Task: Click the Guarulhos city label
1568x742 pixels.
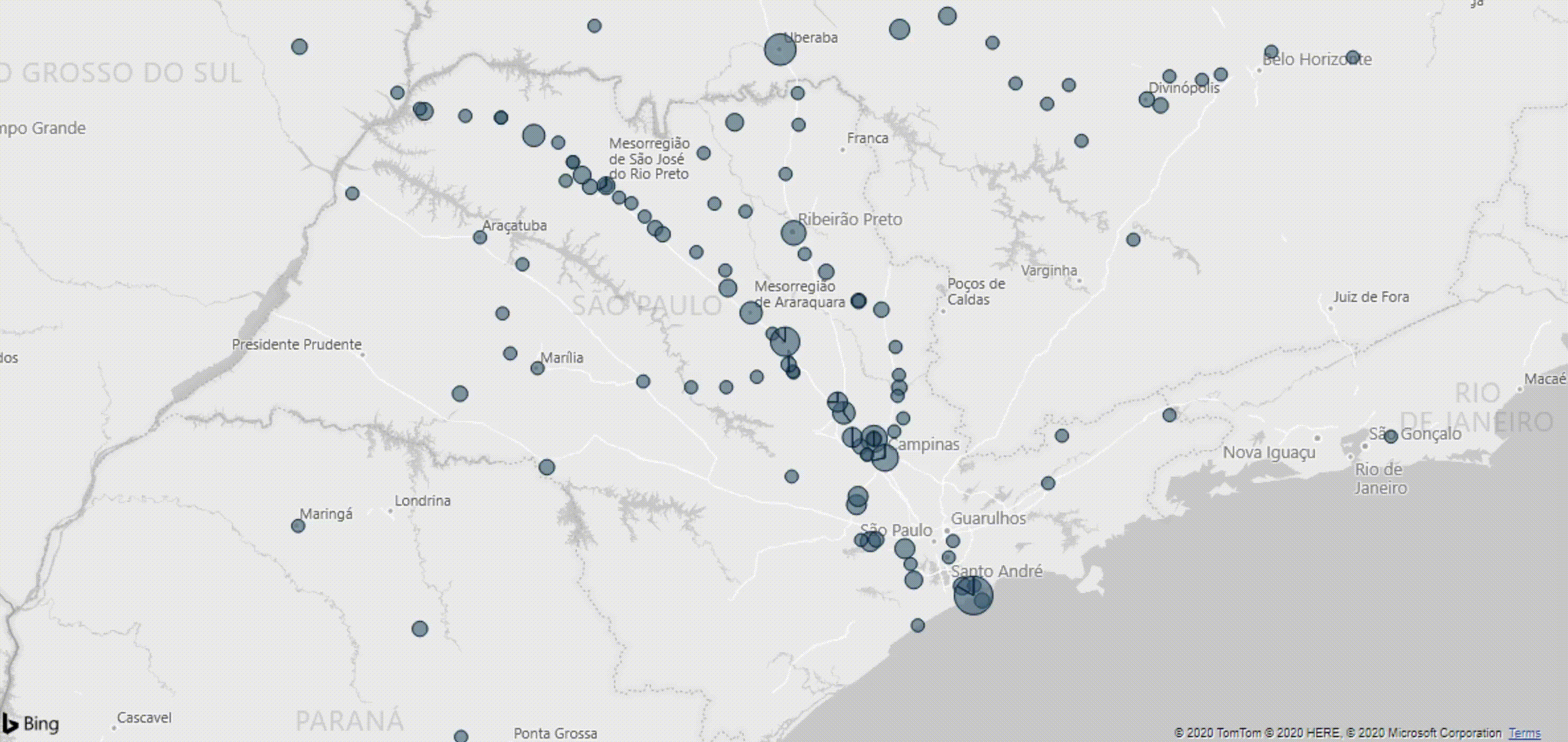Action: coord(988,519)
